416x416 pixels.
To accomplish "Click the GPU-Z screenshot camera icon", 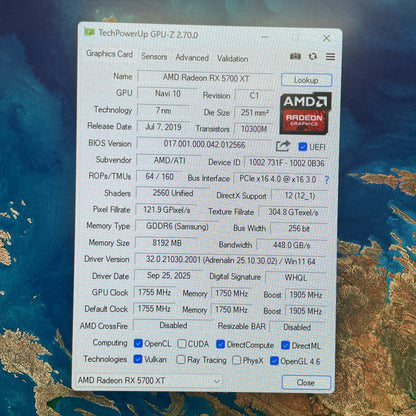I will tap(295, 56).
